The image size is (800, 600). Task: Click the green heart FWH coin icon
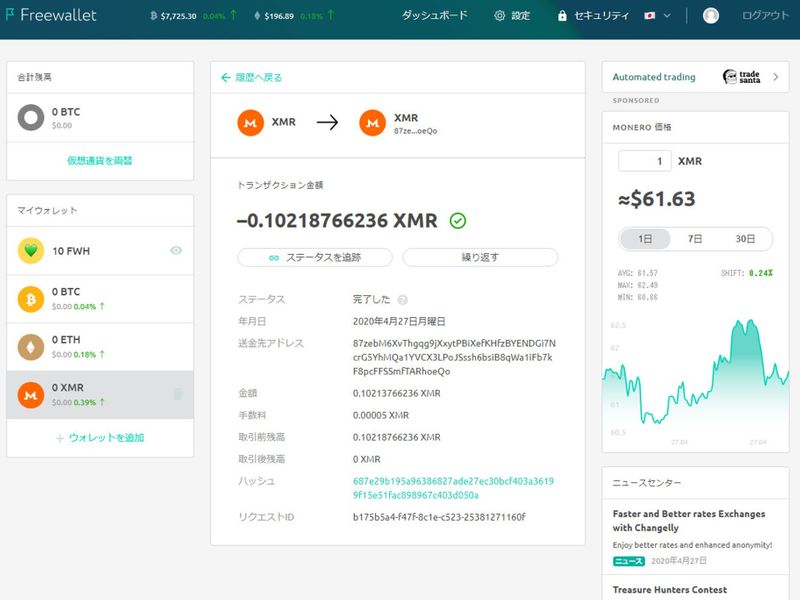(x=31, y=251)
